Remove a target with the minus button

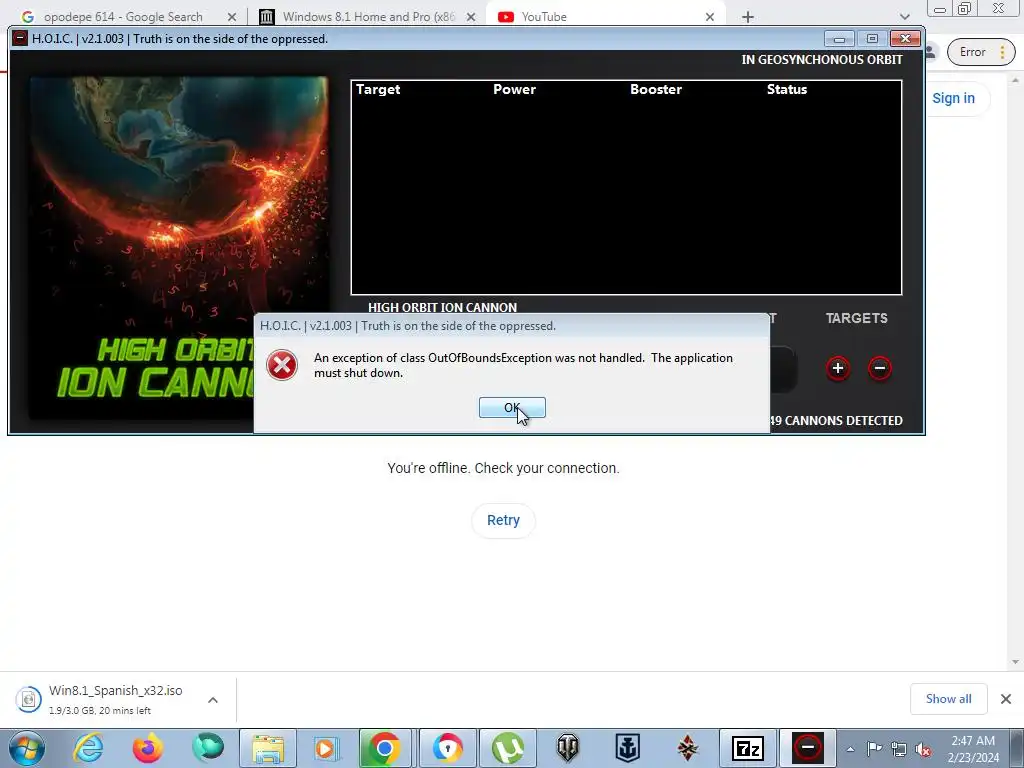pos(880,368)
